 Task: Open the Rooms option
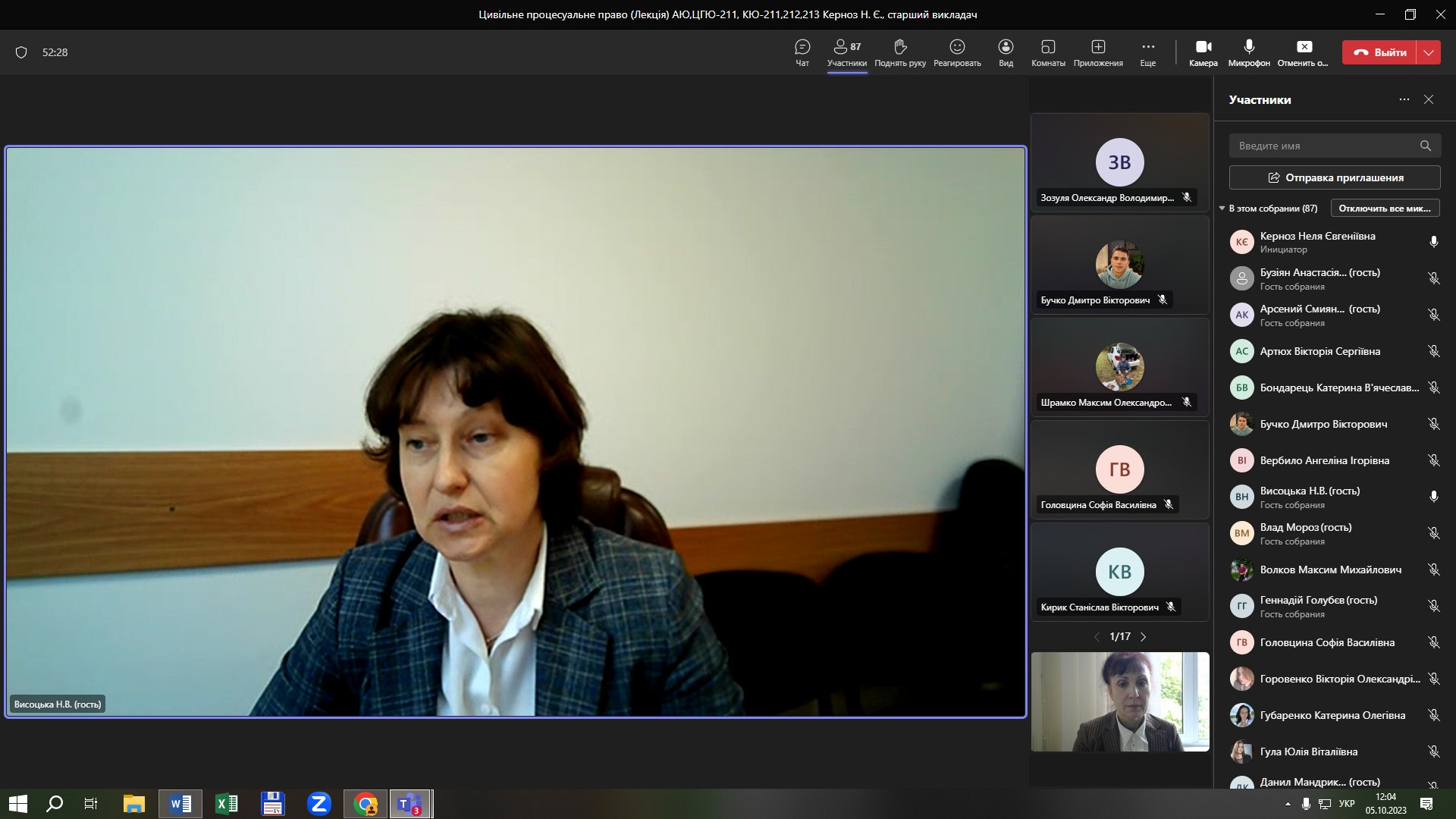[x=1048, y=52]
